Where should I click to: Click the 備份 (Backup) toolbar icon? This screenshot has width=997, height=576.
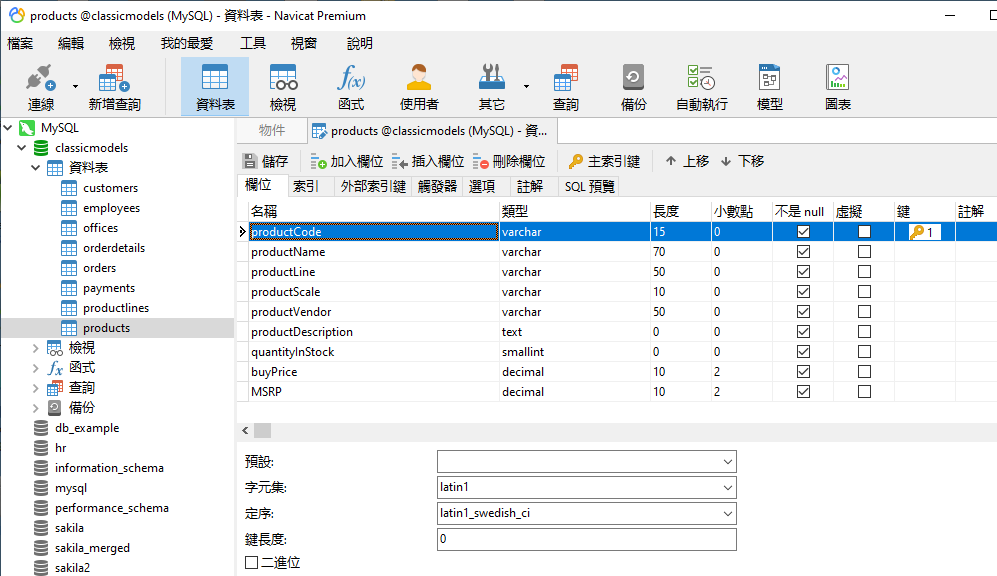pos(634,85)
